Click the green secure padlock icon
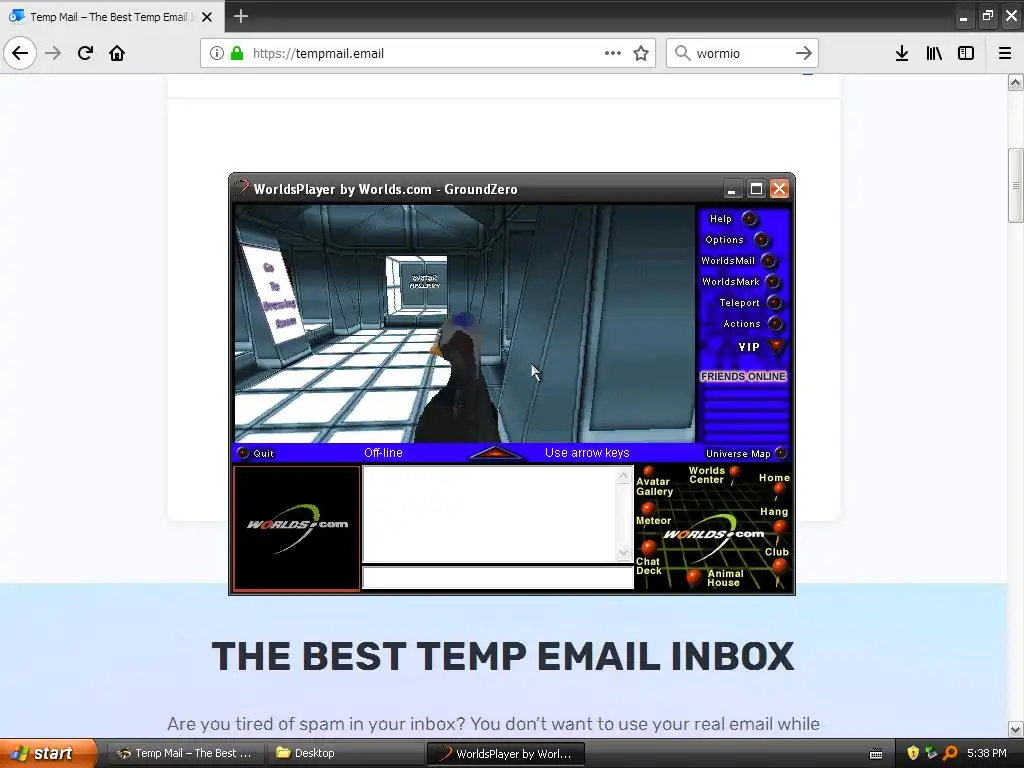This screenshot has width=1024, height=768. pos(237,53)
